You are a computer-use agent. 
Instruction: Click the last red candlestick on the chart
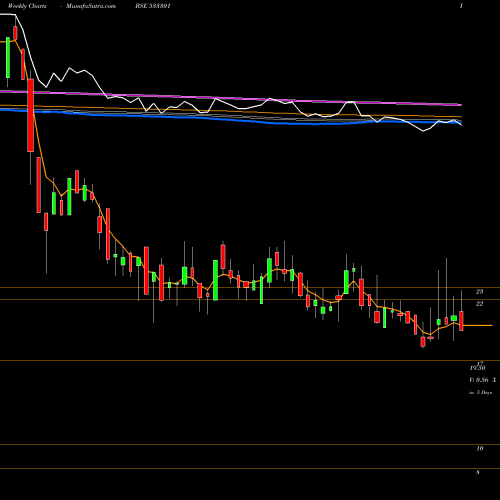pos(461,321)
